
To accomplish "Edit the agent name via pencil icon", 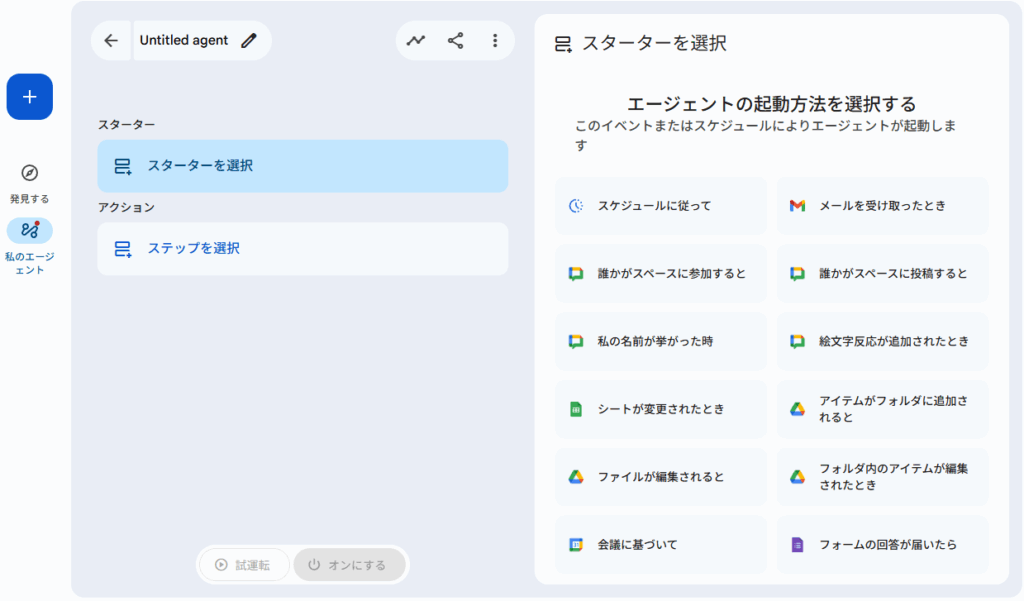I will click(x=249, y=40).
